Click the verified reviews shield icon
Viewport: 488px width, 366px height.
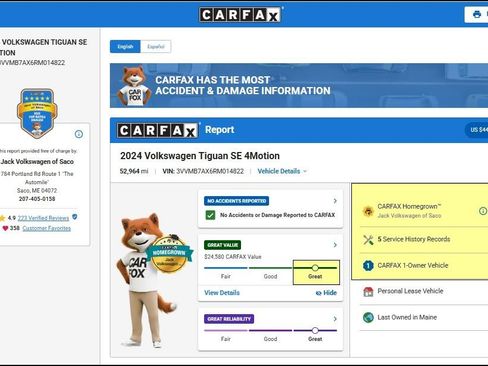click(x=75, y=217)
